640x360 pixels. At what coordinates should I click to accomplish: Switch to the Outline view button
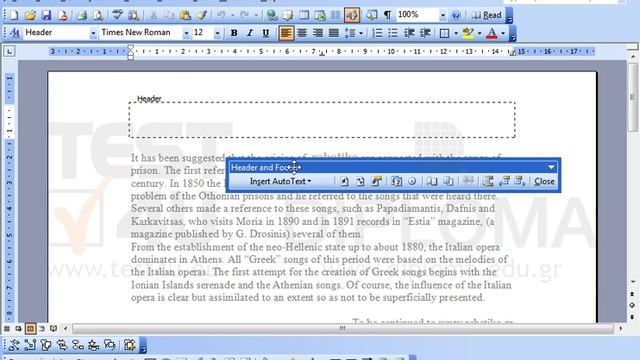pyautogui.click(x=42, y=328)
